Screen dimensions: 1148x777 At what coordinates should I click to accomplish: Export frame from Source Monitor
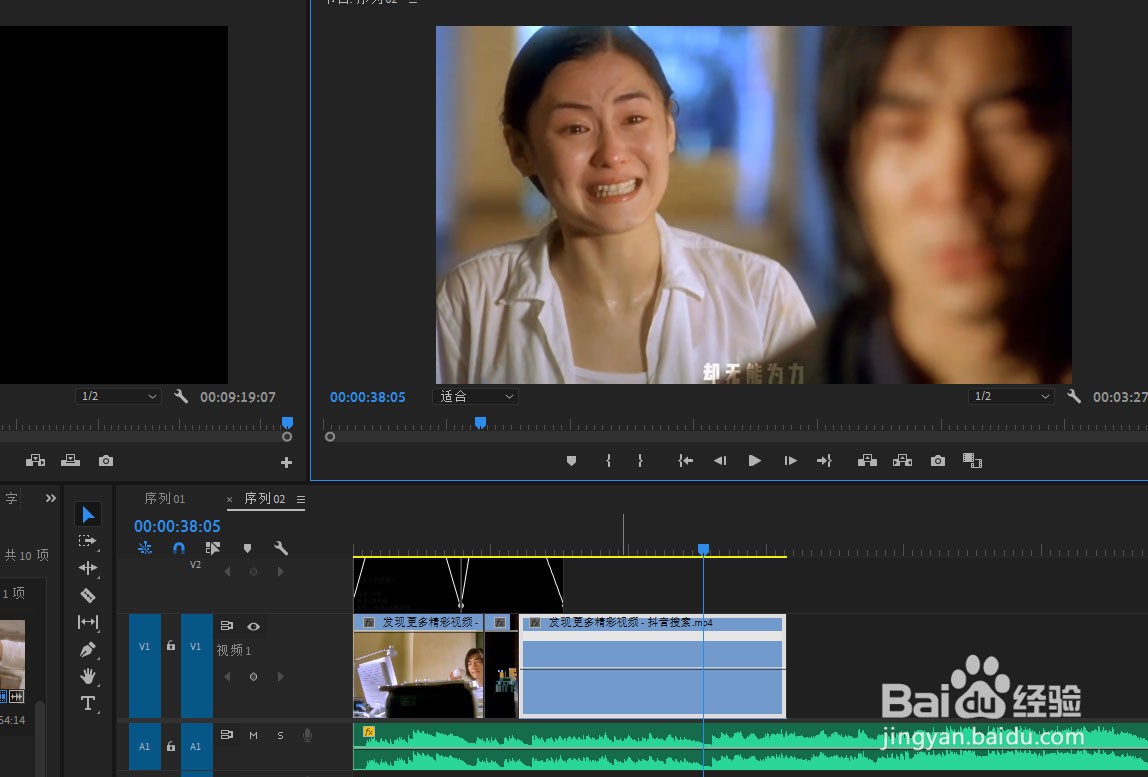pos(106,461)
